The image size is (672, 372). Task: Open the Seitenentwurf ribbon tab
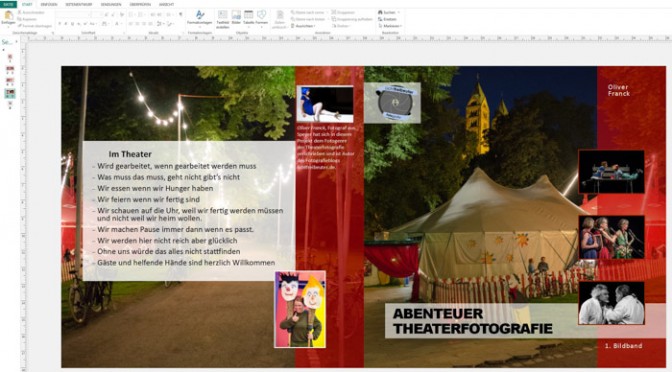pos(79,4)
